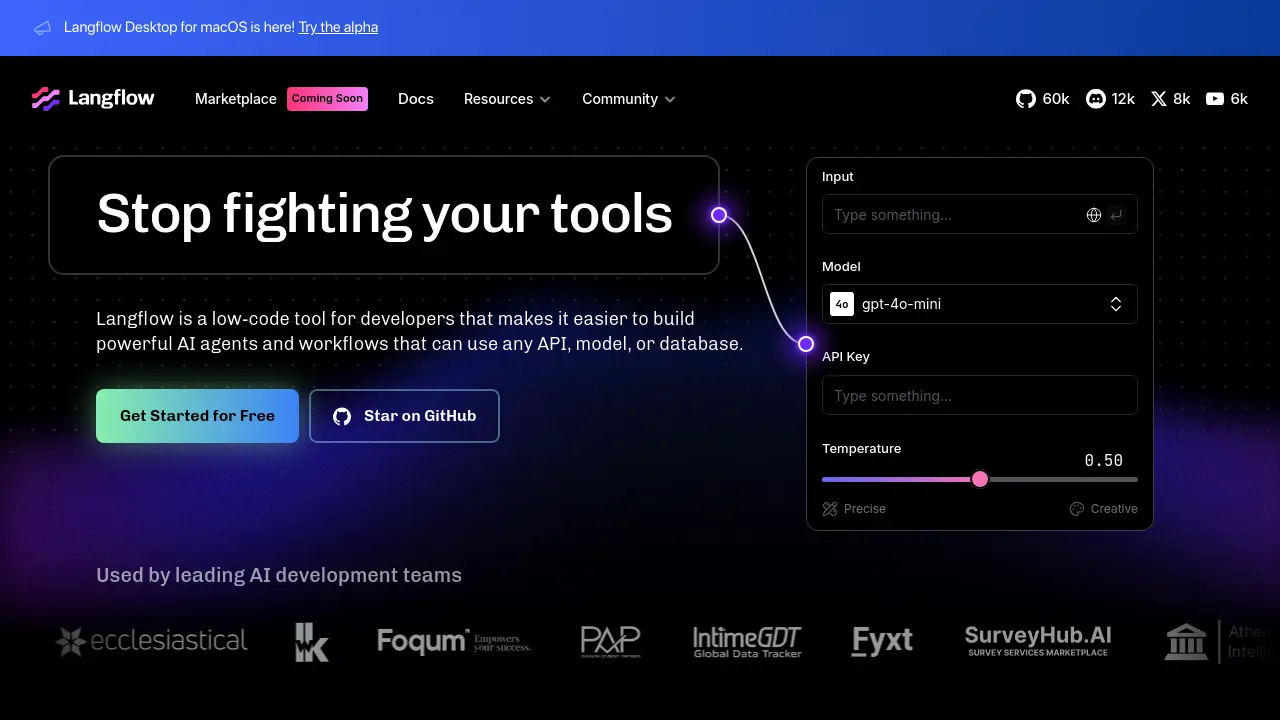
Task: Click Used by leading AI development teams text
Action: tap(279, 575)
